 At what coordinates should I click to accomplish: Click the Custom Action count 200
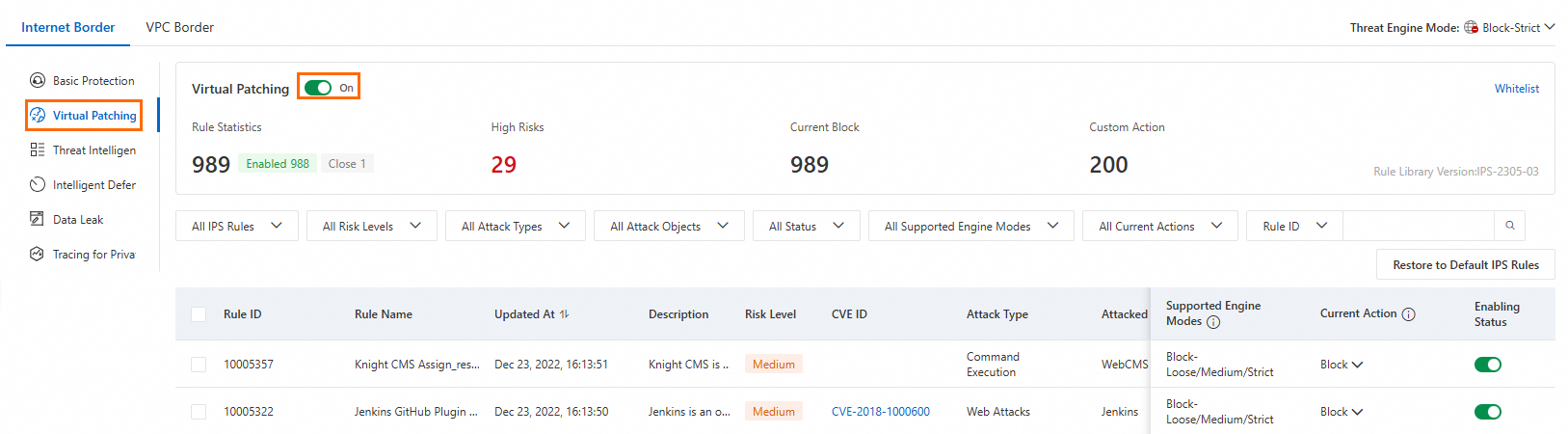tap(1109, 165)
